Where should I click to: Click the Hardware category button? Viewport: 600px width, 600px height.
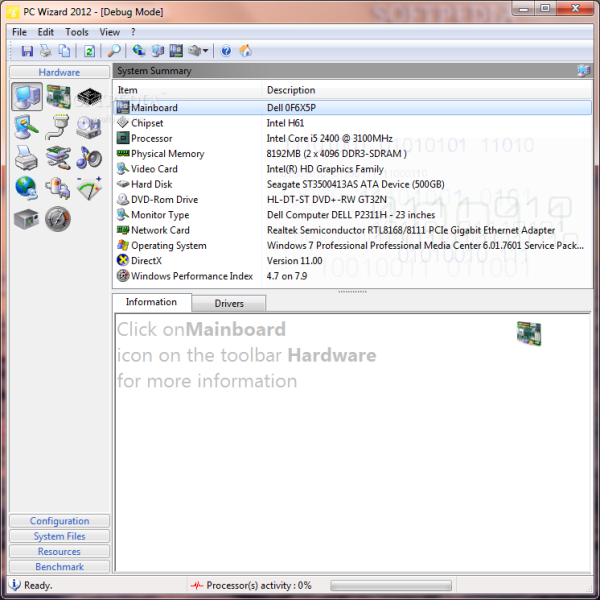click(x=59, y=72)
